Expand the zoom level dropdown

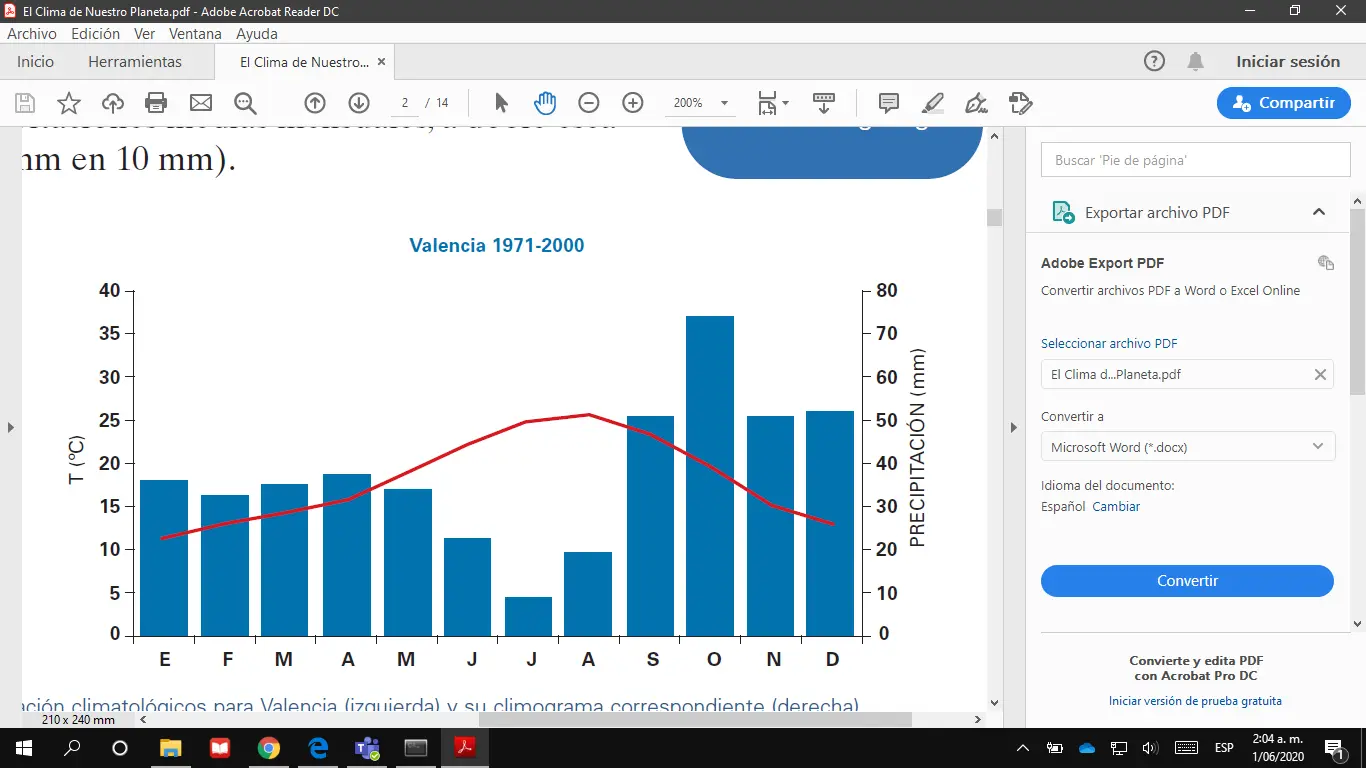(723, 102)
